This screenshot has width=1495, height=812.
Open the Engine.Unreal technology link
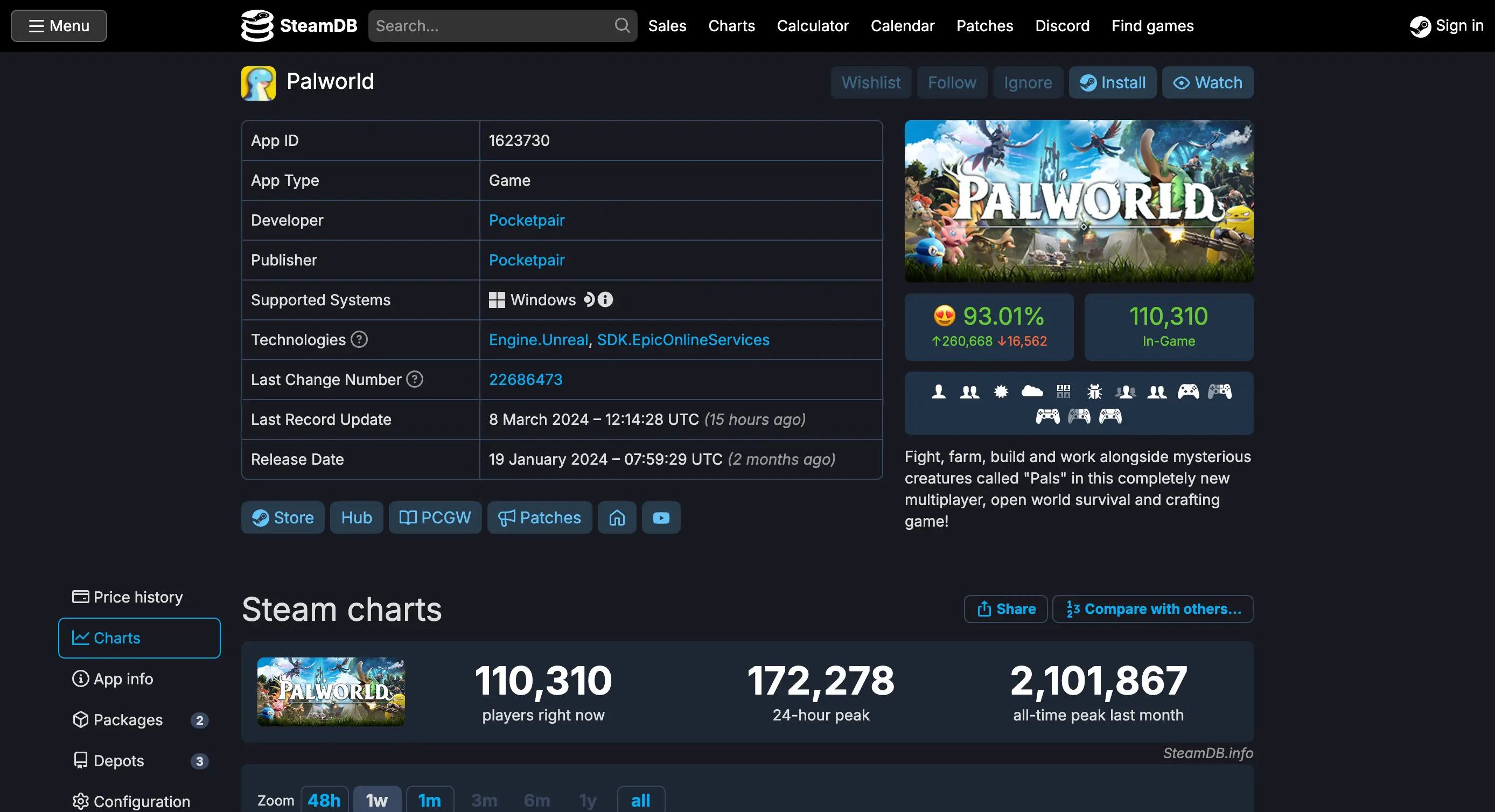point(538,340)
